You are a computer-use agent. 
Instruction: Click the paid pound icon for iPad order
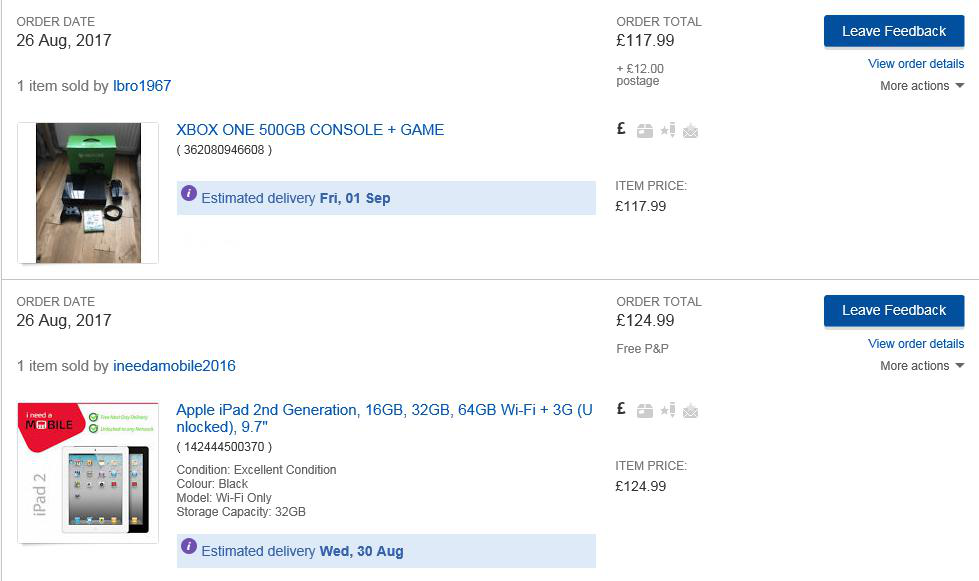[621, 409]
